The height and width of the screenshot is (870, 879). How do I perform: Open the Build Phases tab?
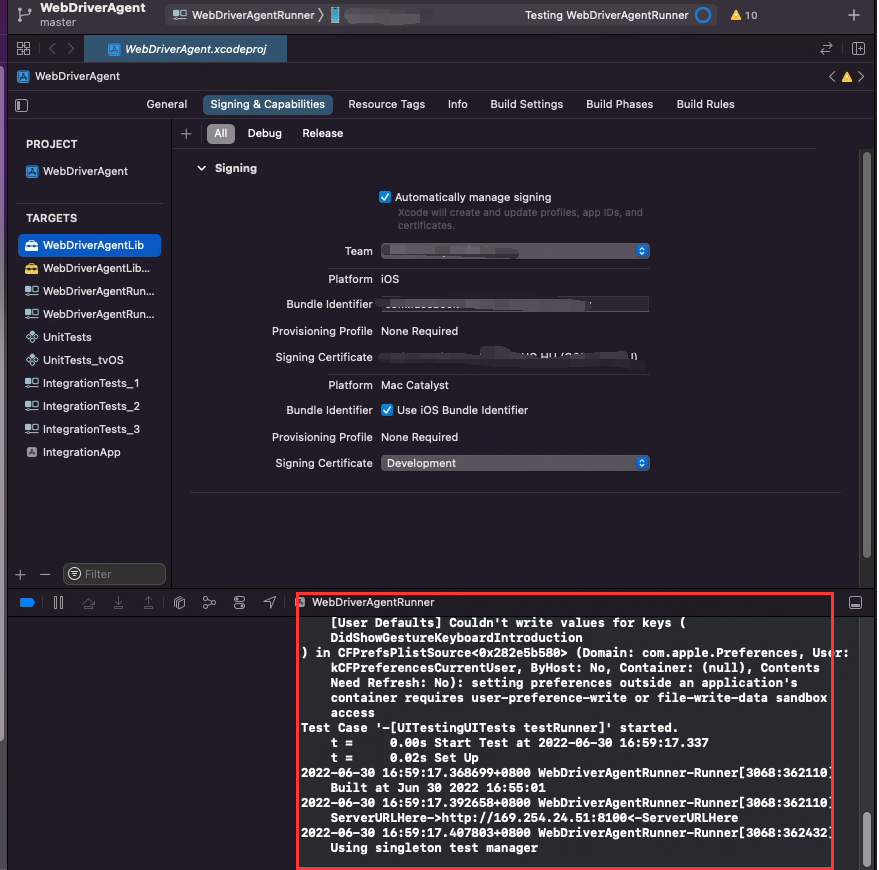pyautogui.click(x=619, y=104)
